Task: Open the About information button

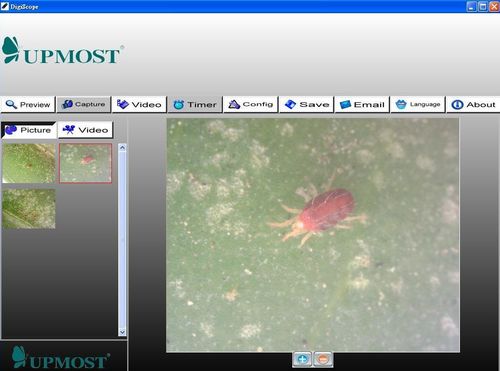Action: (473, 105)
